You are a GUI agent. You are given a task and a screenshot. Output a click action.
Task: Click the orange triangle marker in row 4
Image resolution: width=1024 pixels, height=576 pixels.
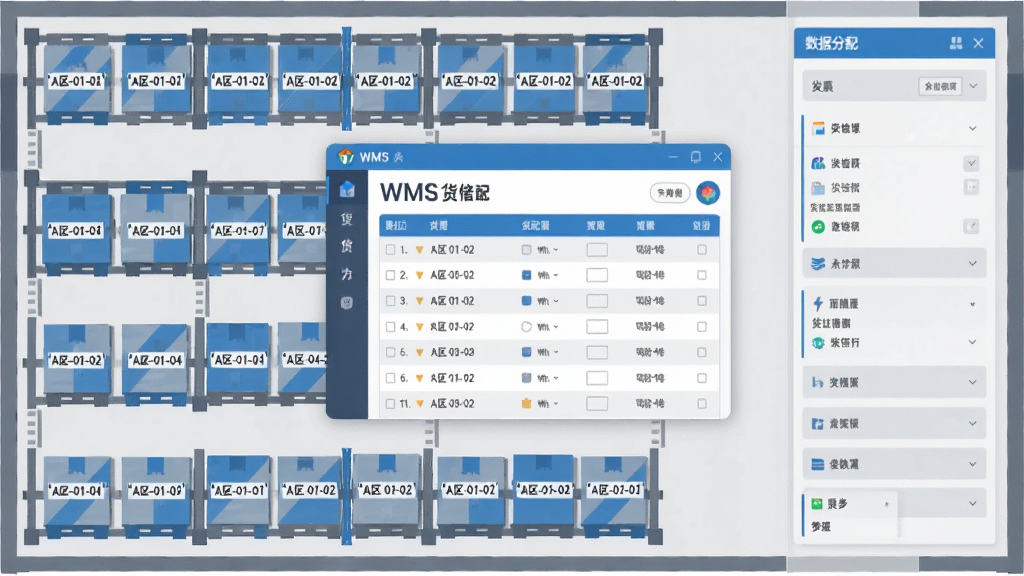point(419,327)
